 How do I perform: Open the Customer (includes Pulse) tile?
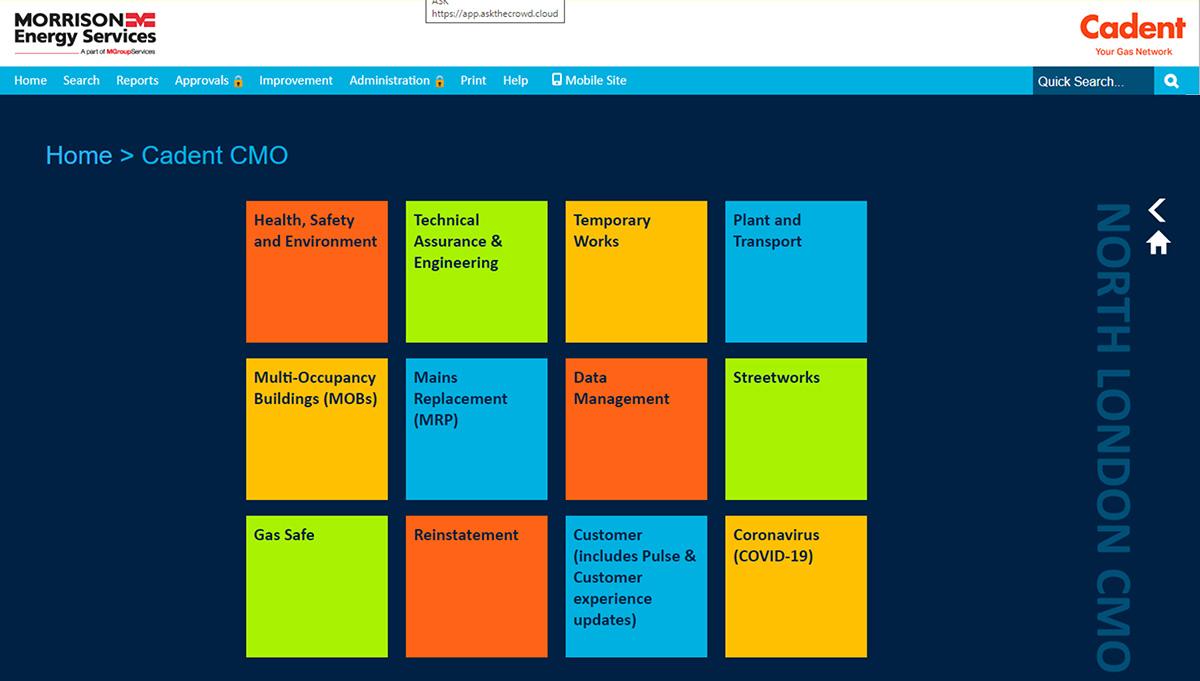[636, 587]
